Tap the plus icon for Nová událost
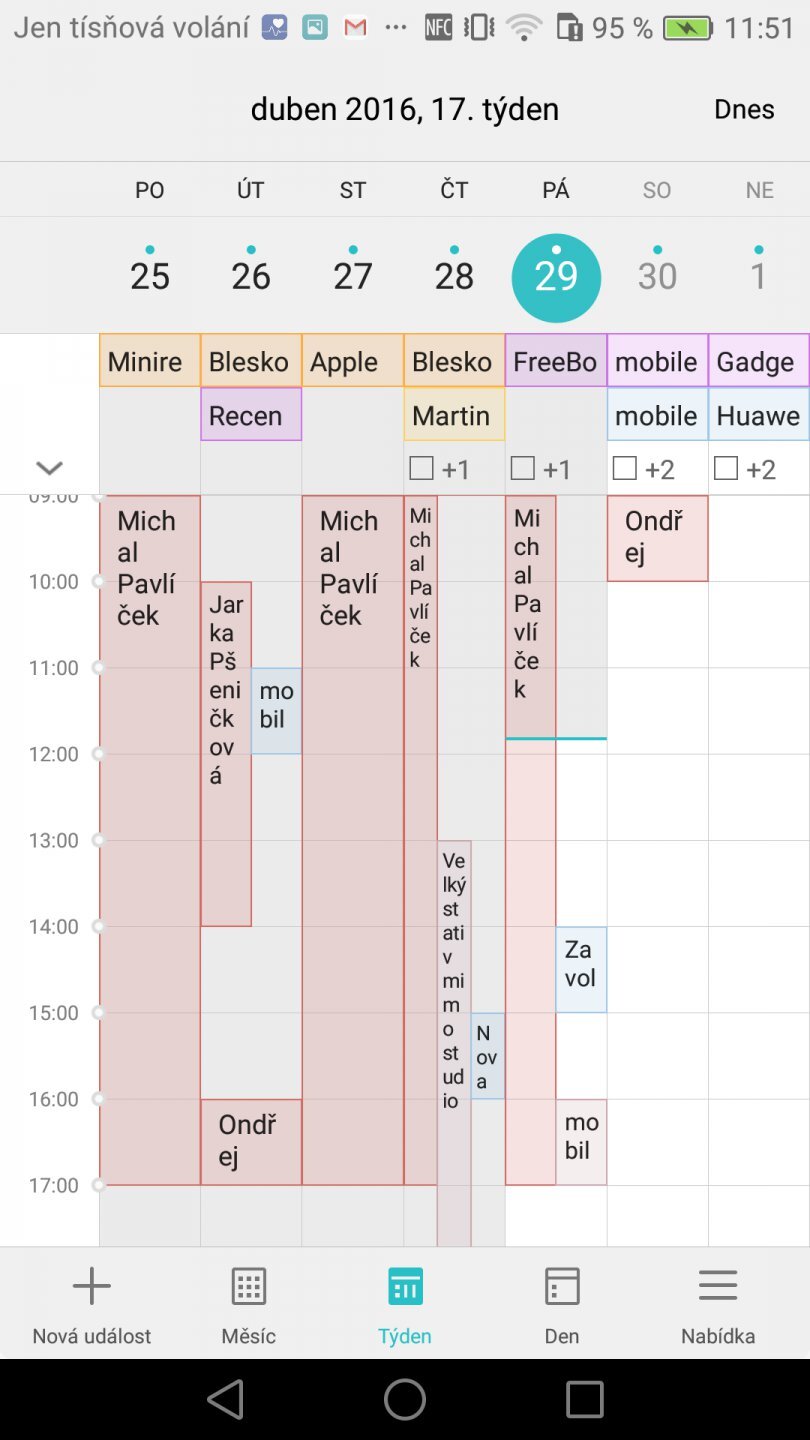This screenshot has width=810, height=1440. click(x=91, y=1286)
